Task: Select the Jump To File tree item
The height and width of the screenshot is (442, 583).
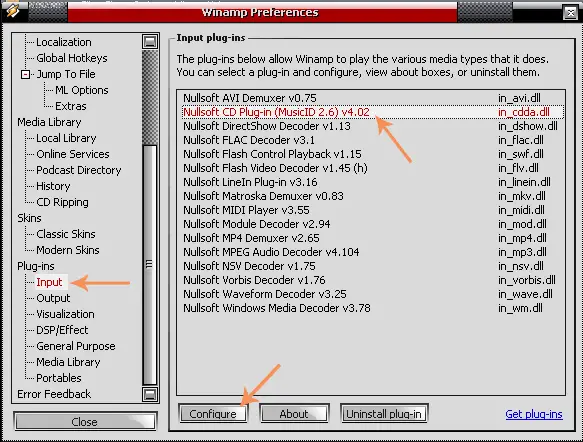Action: point(66,74)
